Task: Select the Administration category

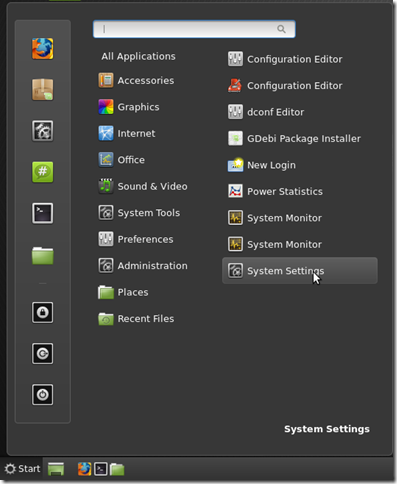Action: (x=143, y=266)
